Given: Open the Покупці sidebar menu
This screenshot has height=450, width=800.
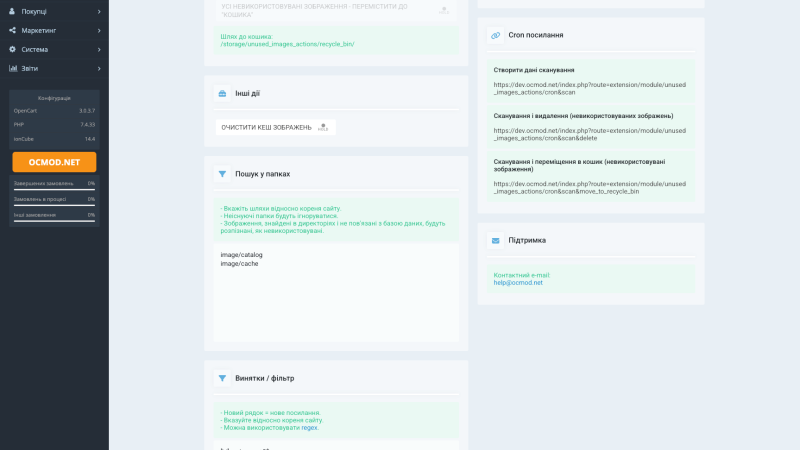Looking at the screenshot, I should point(54,11).
